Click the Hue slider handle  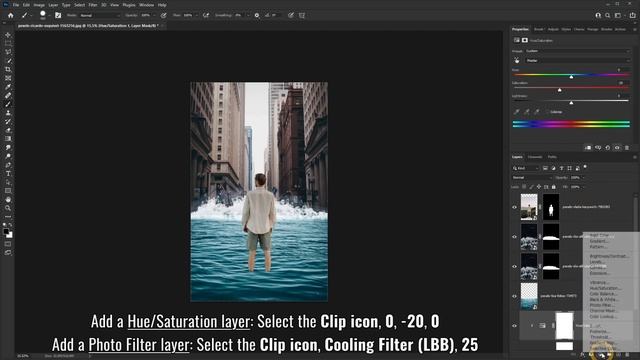coord(571,77)
